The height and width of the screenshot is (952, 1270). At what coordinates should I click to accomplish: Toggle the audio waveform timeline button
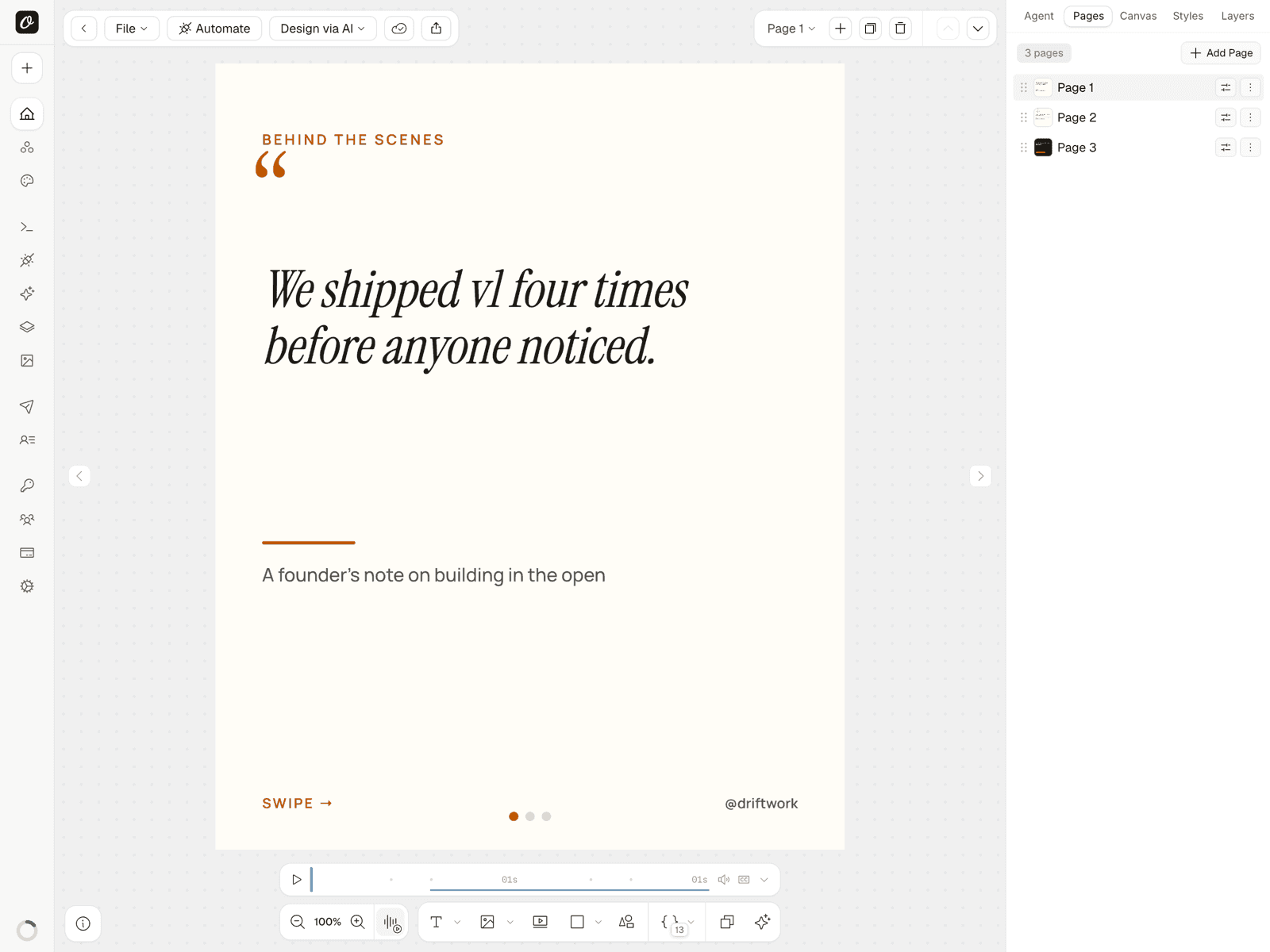point(392,922)
